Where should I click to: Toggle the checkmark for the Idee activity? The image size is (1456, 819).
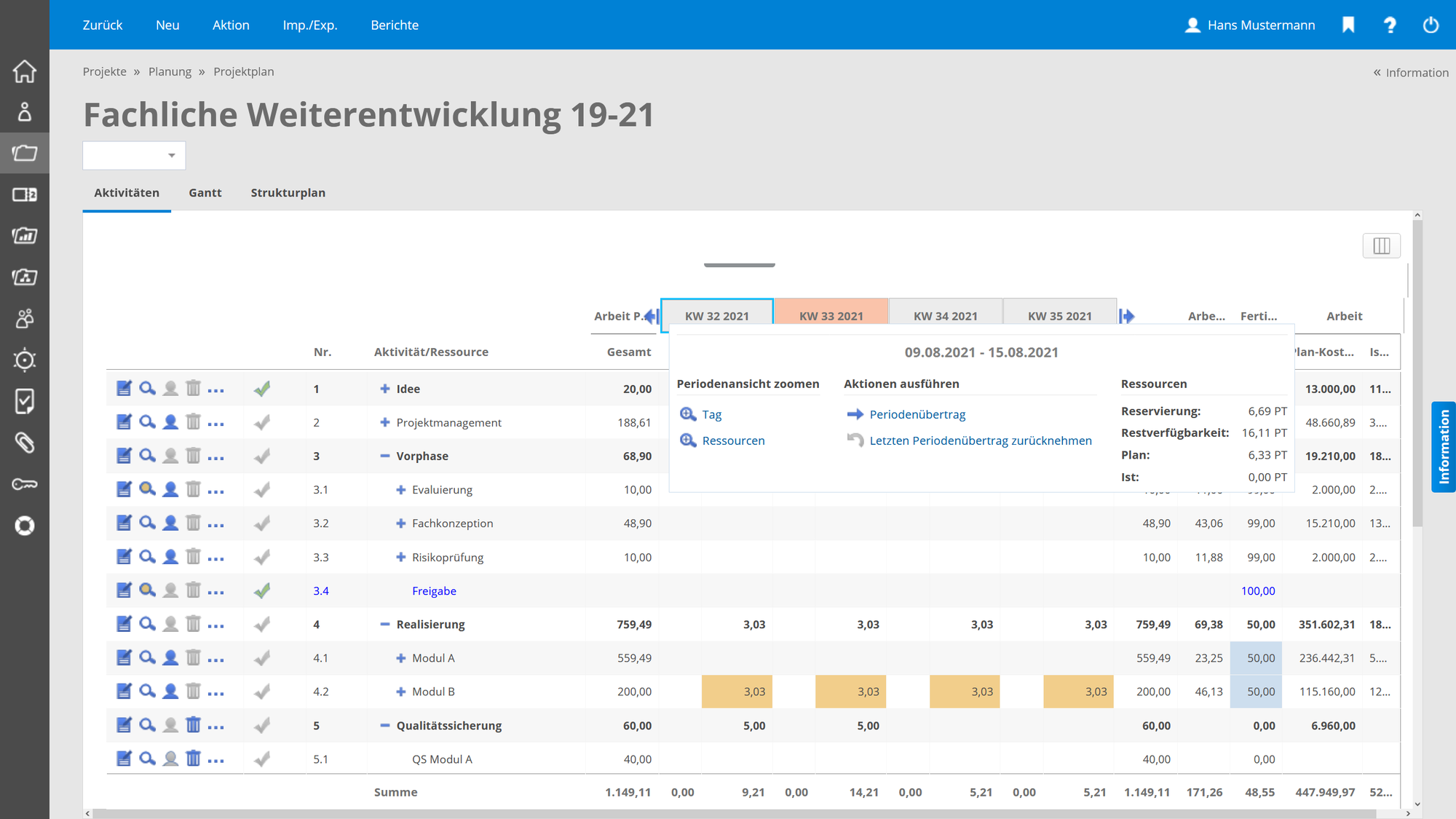(262, 389)
